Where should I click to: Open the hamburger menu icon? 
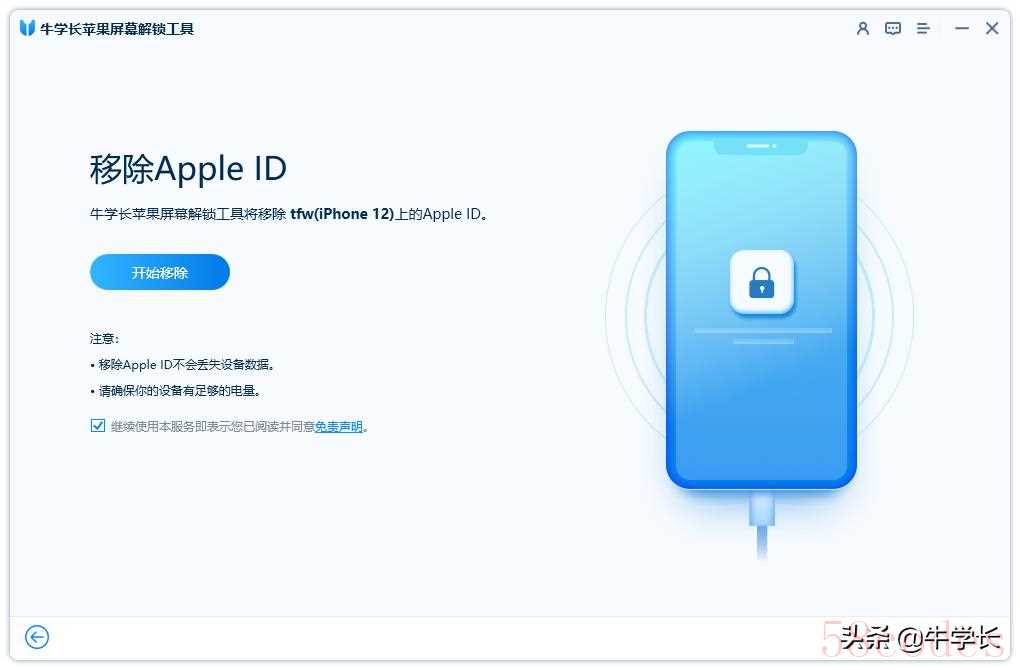[922, 29]
